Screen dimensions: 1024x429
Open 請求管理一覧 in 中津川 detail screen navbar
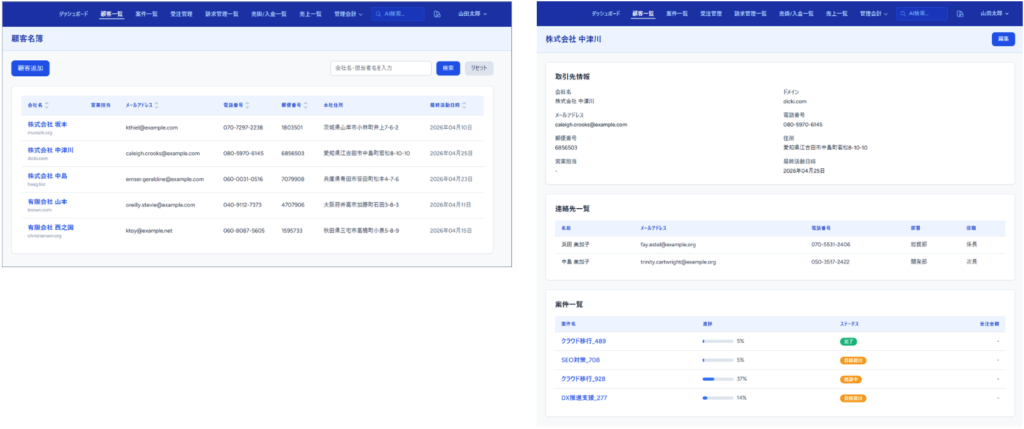point(750,14)
